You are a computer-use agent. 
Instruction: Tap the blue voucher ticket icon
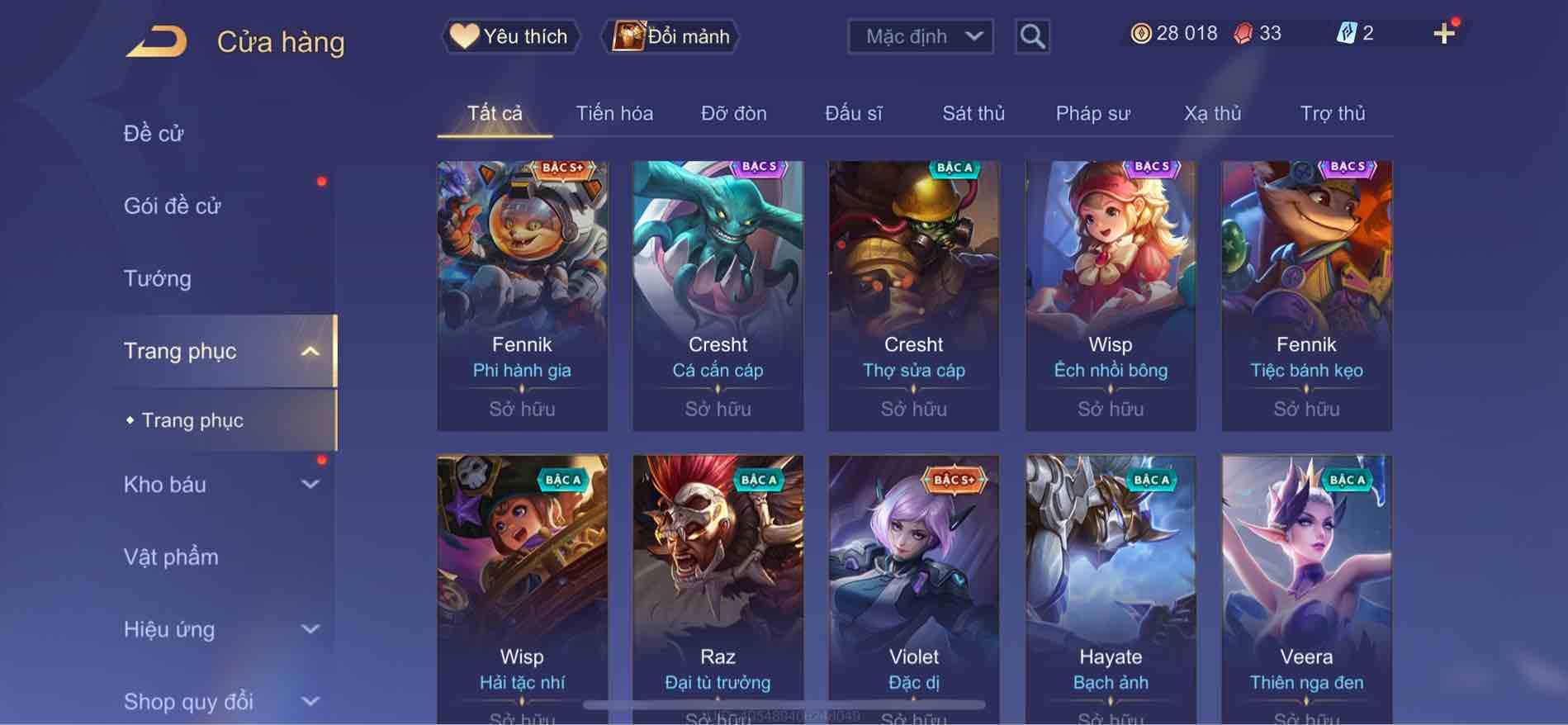[x=1347, y=34]
